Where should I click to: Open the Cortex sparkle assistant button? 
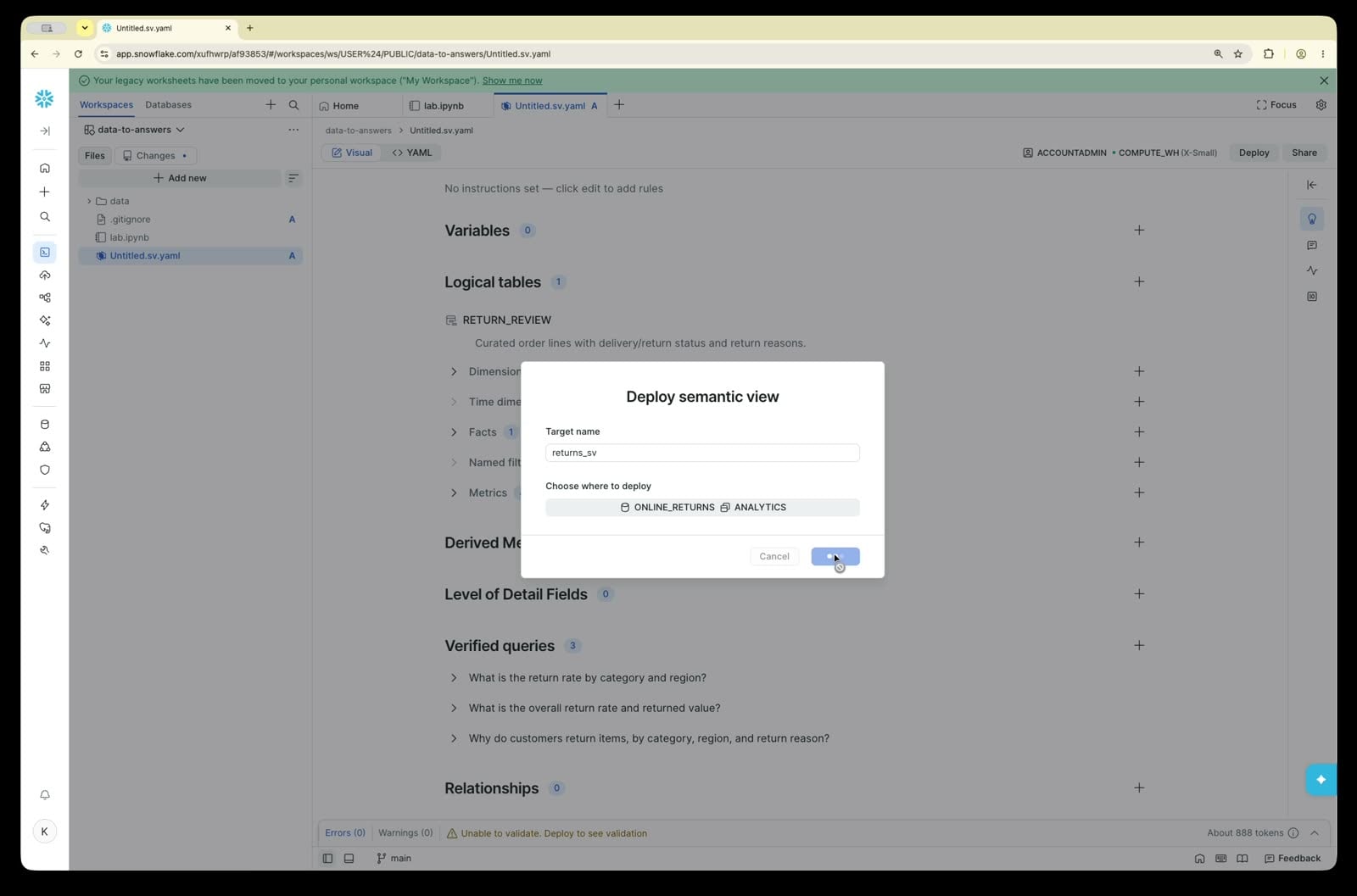click(1321, 780)
